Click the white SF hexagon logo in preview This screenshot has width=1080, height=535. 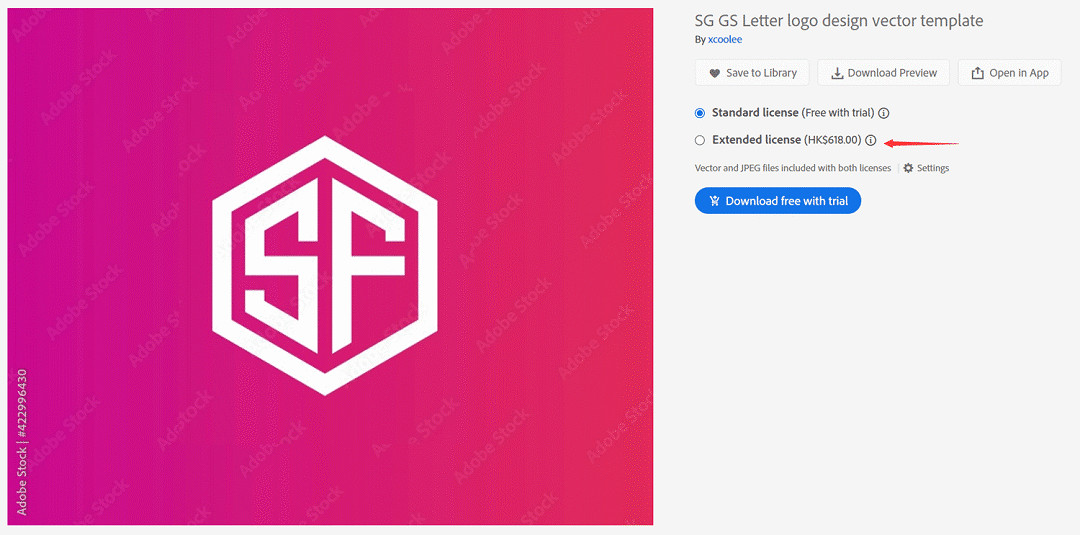[x=325, y=266]
